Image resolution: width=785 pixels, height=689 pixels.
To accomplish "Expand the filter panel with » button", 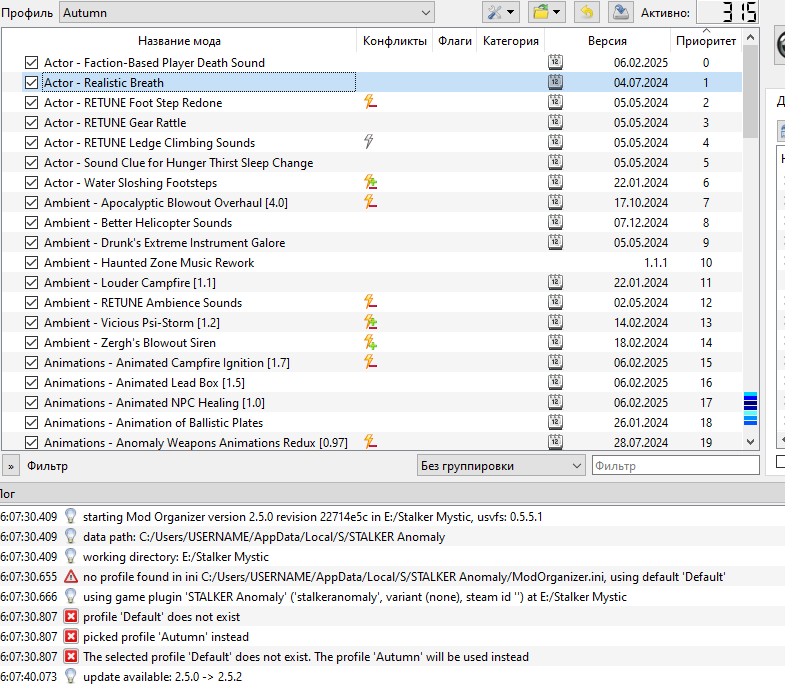I will coord(10,466).
